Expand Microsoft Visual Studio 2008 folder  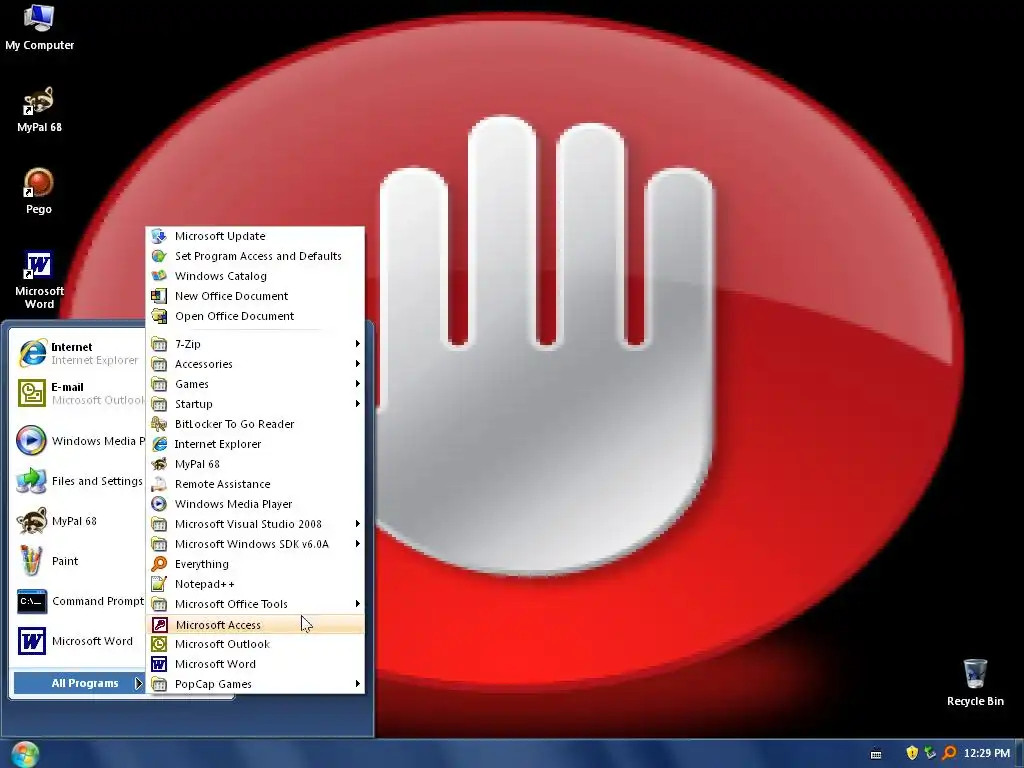click(255, 524)
